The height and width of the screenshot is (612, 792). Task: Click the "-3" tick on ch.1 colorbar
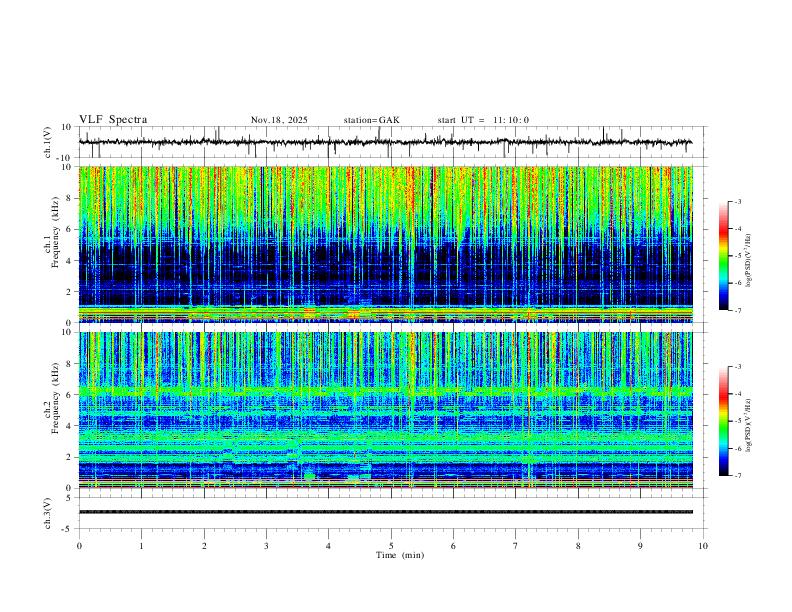738,201
